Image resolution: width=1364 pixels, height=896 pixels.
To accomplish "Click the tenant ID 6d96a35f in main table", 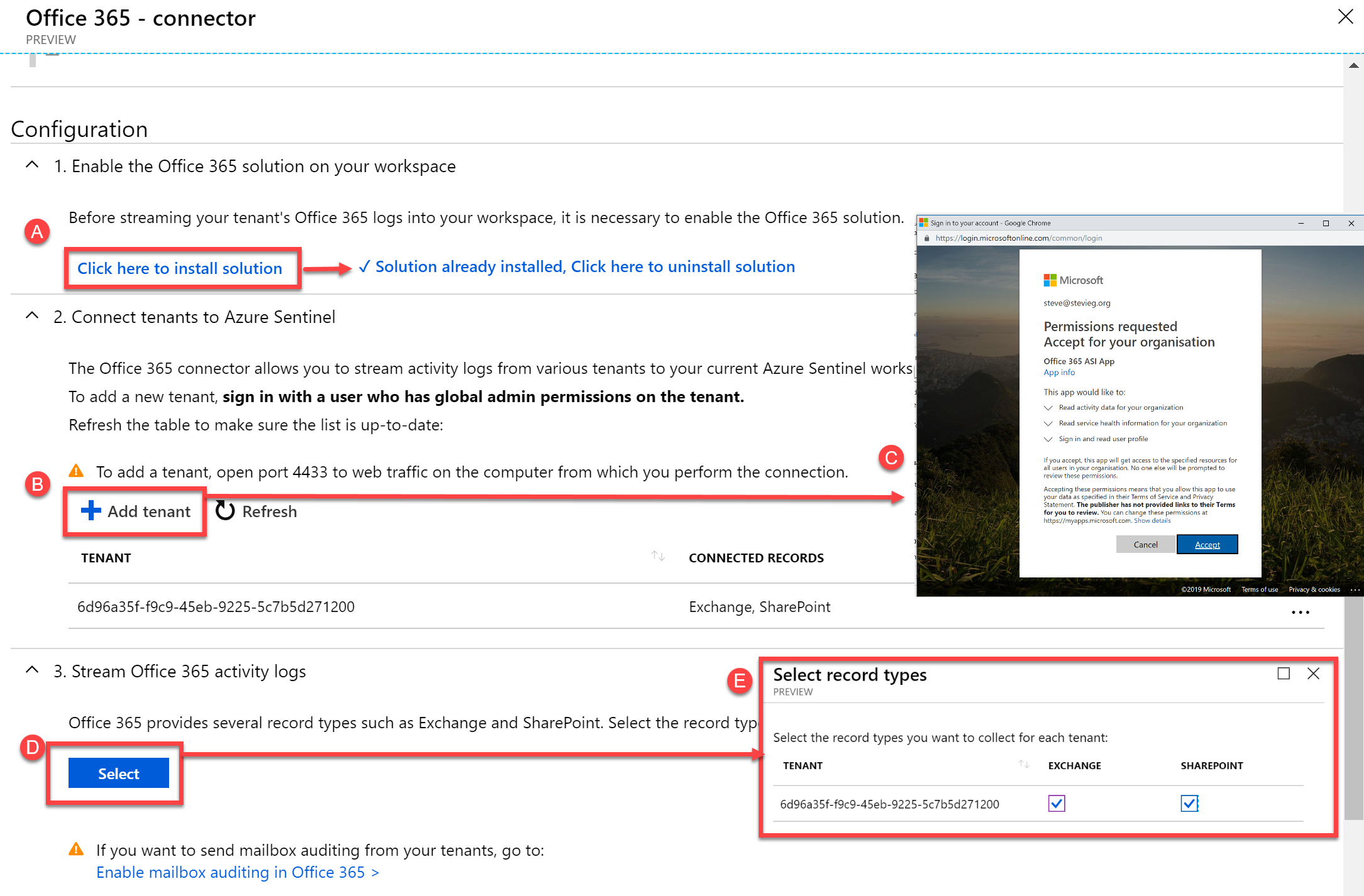I will pyautogui.click(x=216, y=606).
